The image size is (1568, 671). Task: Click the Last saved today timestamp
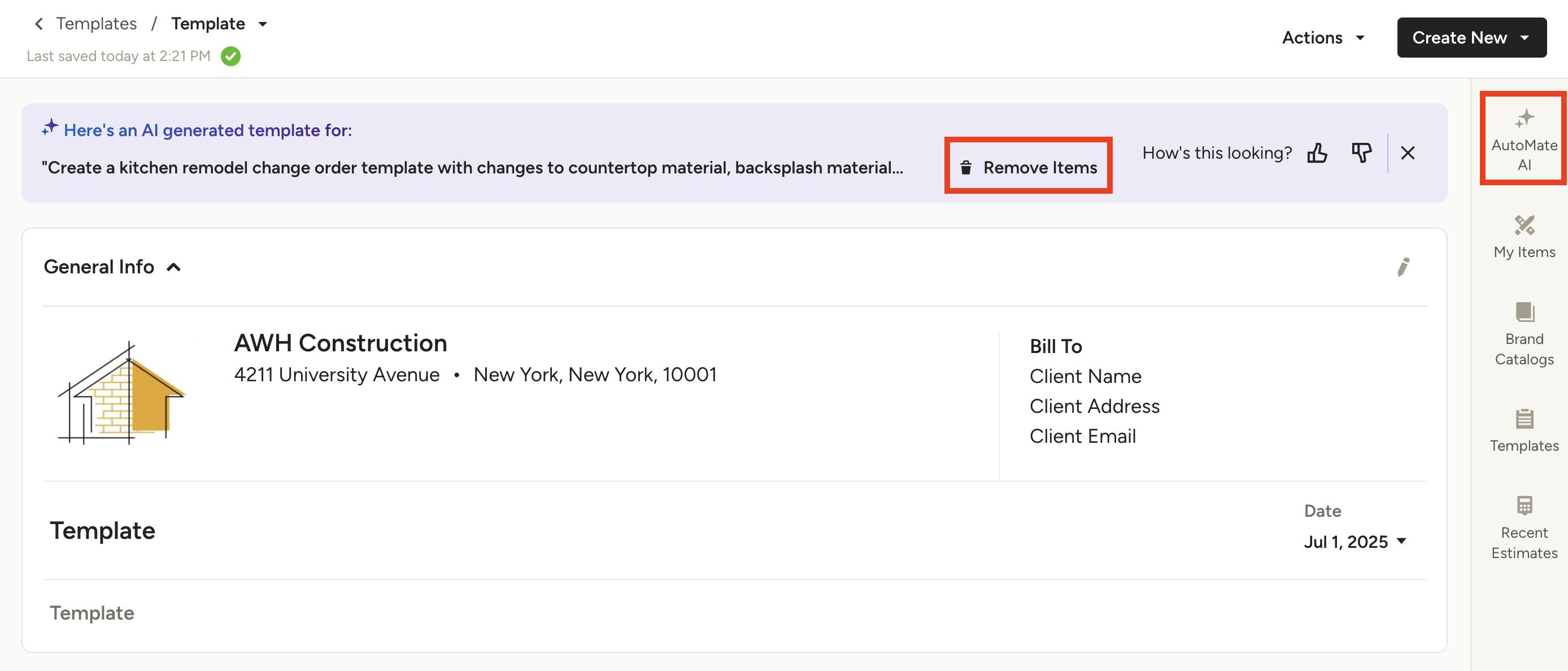point(118,56)
